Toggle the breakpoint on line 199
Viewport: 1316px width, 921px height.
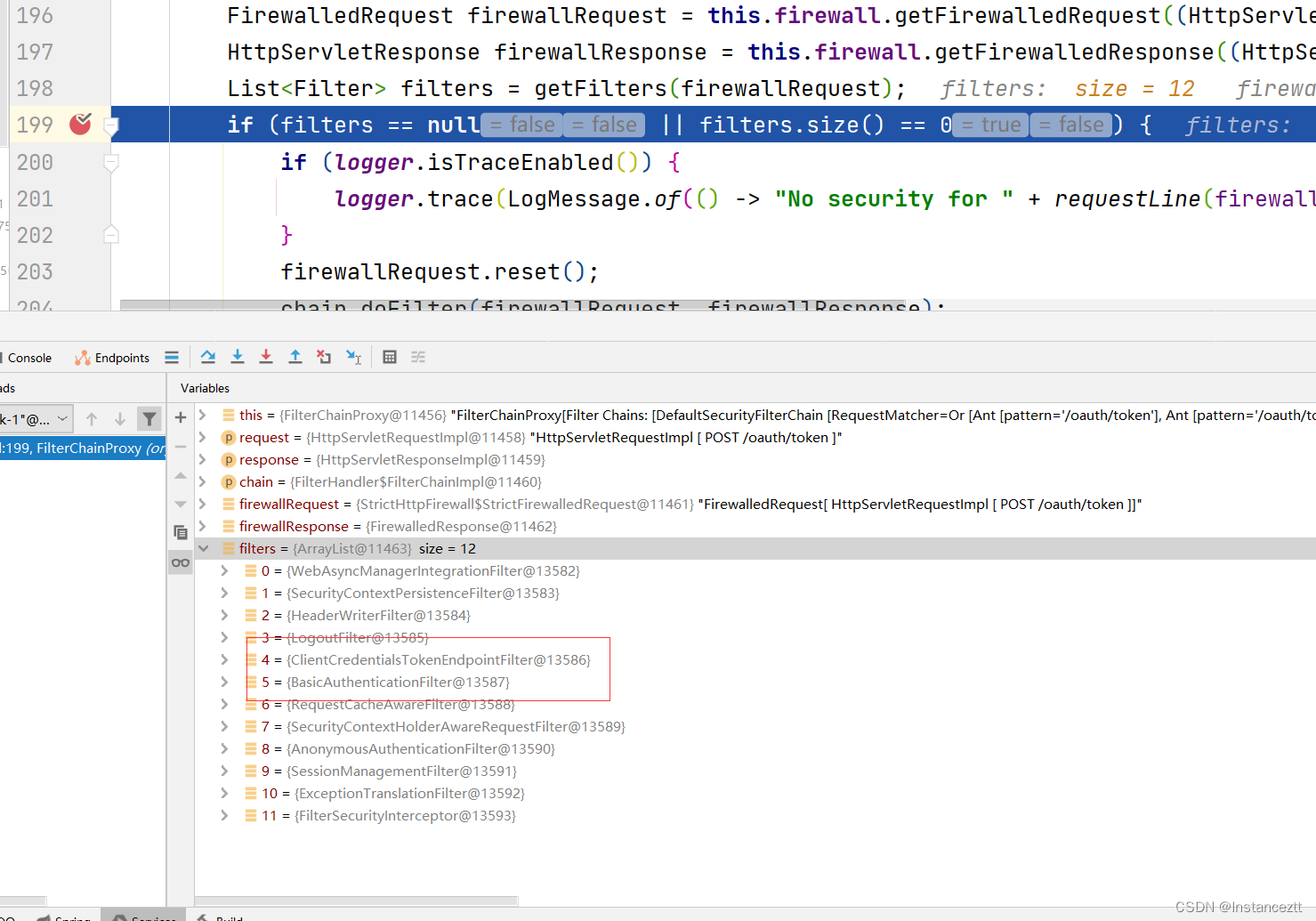(x=80, y=125)
